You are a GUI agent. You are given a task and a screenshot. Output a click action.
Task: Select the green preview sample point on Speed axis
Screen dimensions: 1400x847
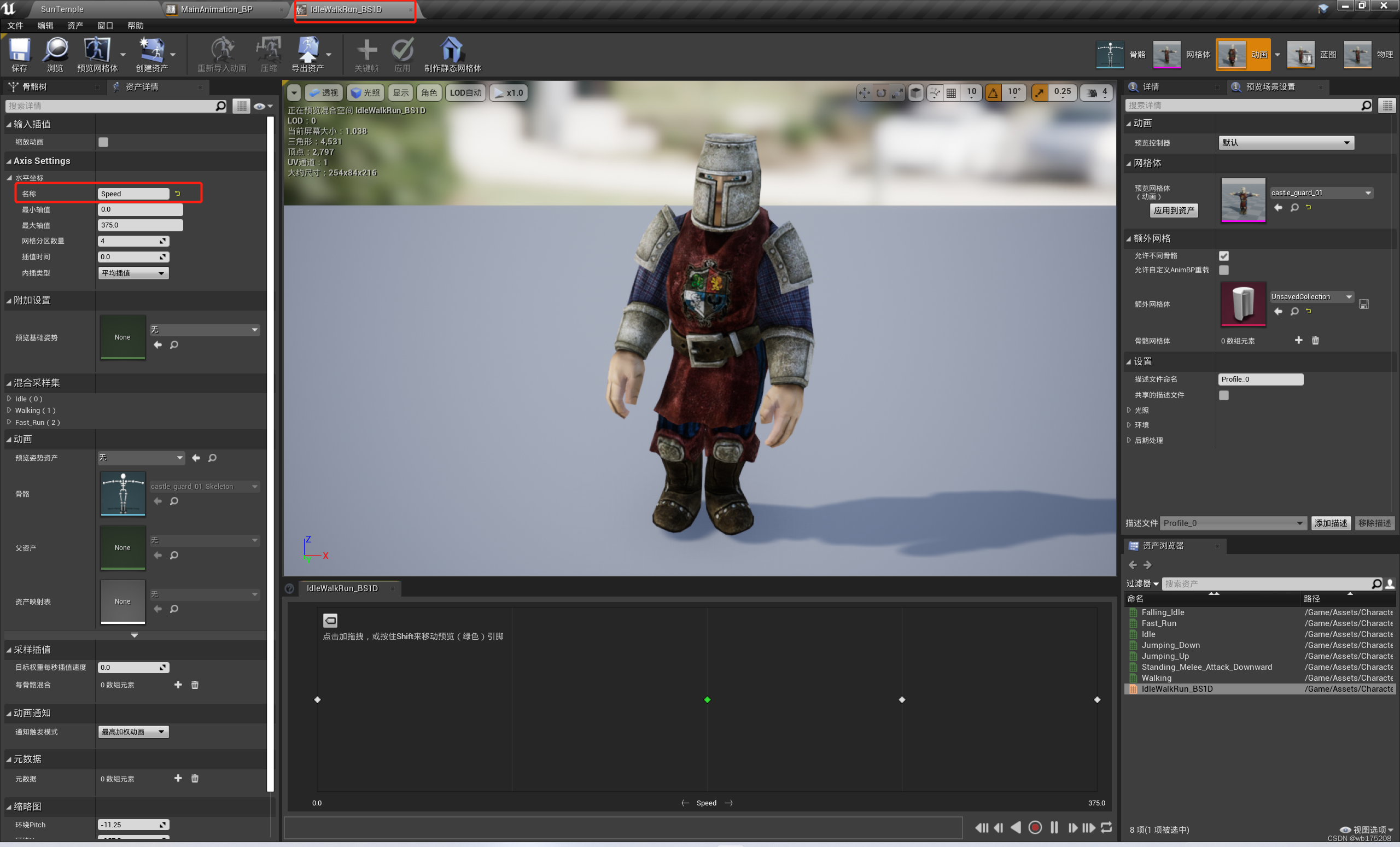[707, 699]
